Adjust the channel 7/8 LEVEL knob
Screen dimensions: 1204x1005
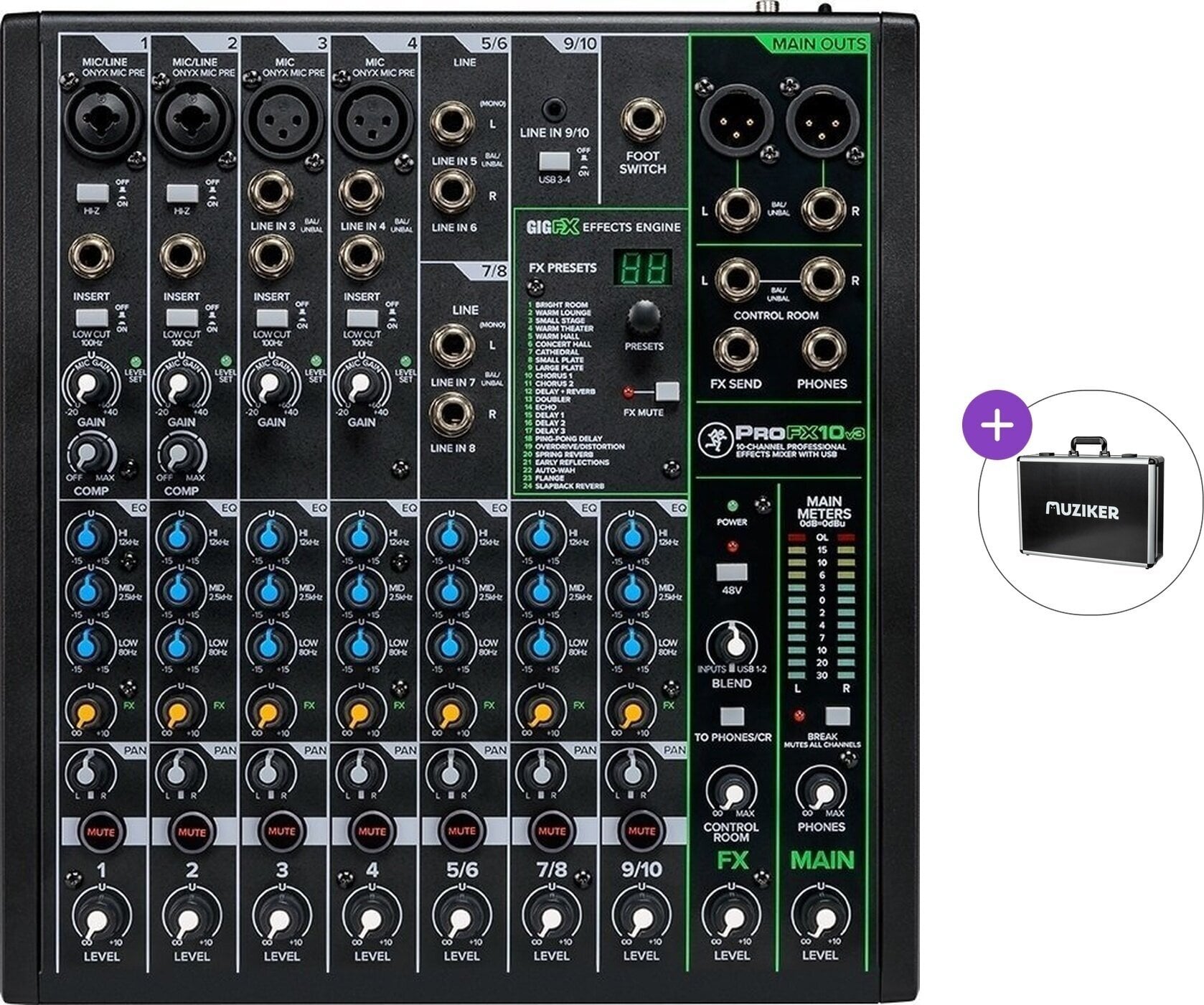click(551, 917)
